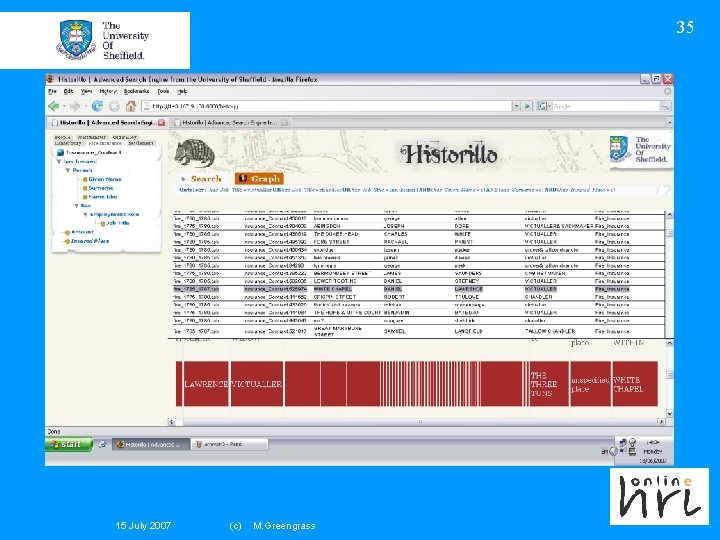Click the insurance contract root node icon
This screenshot has width=720, height=540.
[x=60, y=152]
